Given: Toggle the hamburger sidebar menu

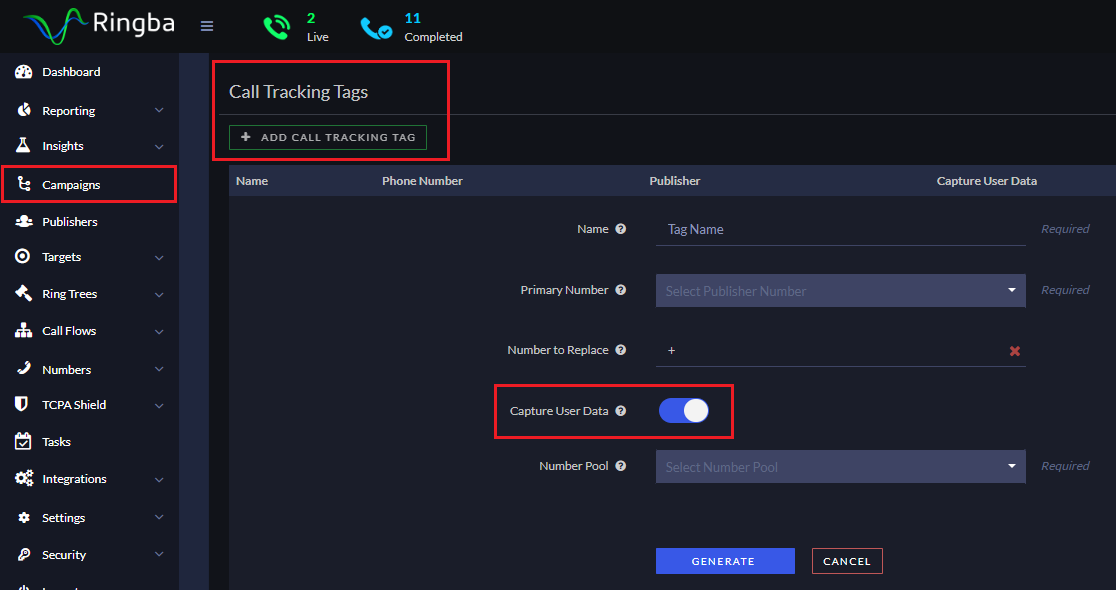Looking at the screenshot, I should (207, 26).
